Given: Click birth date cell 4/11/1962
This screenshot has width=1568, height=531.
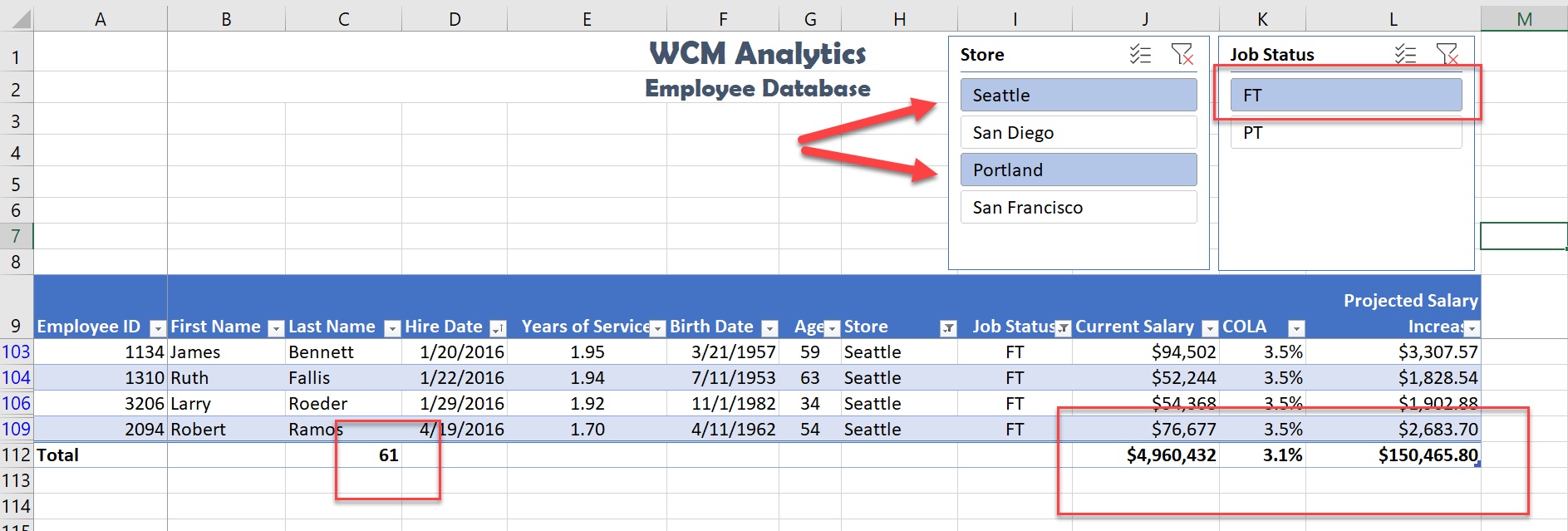Looking at the screenshot, I should (723, 429).
